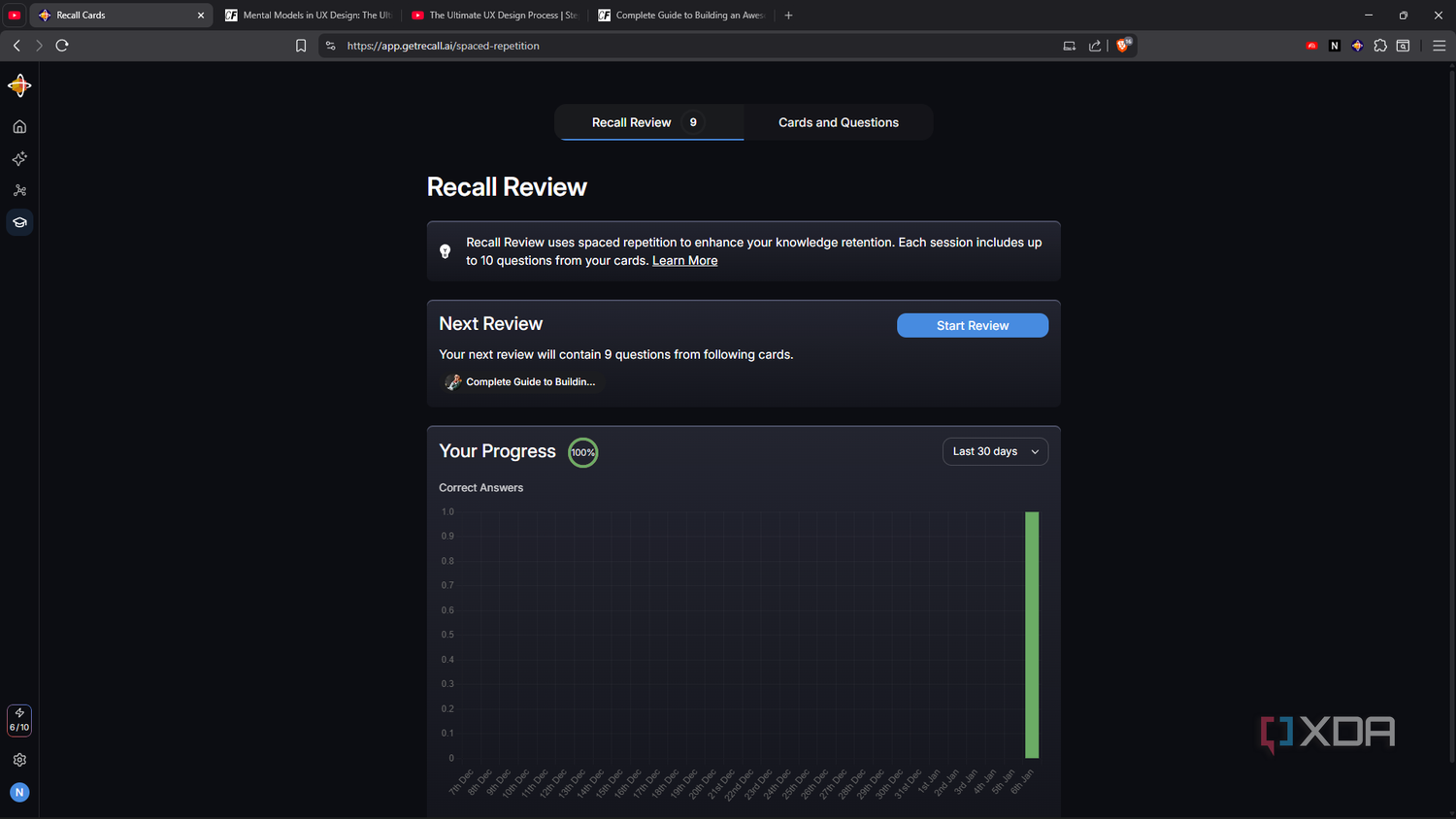Viewport: 1456px width, 819px height.
Task: Click the red extension icon in toolbar
Action: point(1312,46)
